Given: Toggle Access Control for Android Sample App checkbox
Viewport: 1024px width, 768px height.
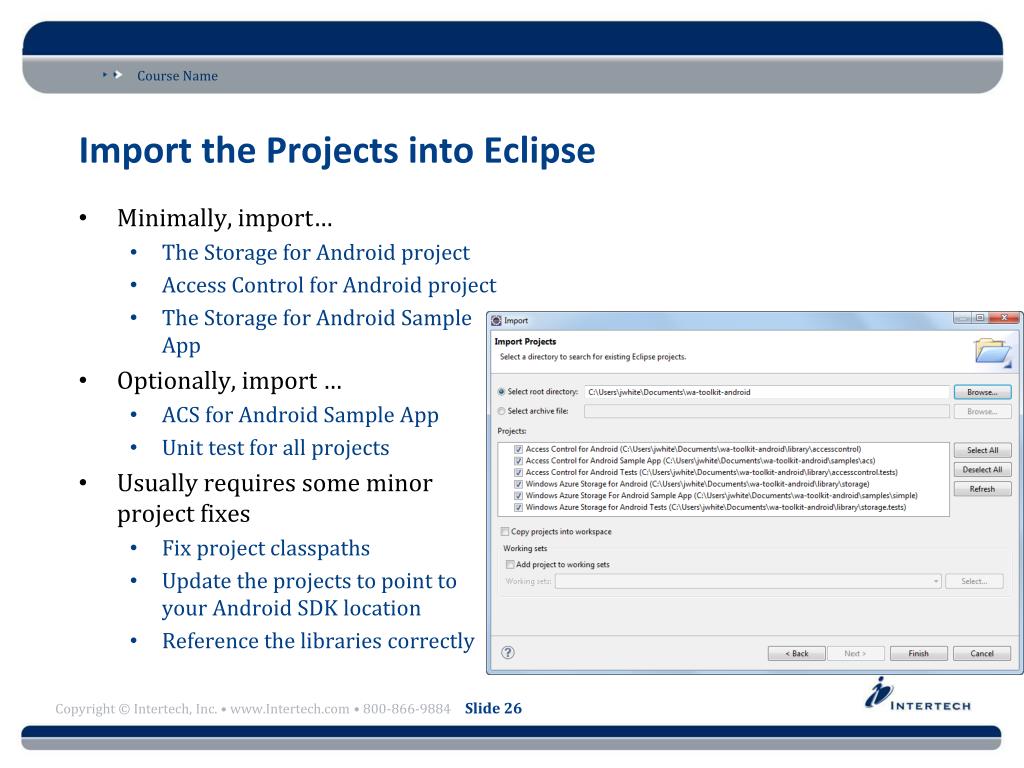Looking at the screenshot, I should click(519, 461).
